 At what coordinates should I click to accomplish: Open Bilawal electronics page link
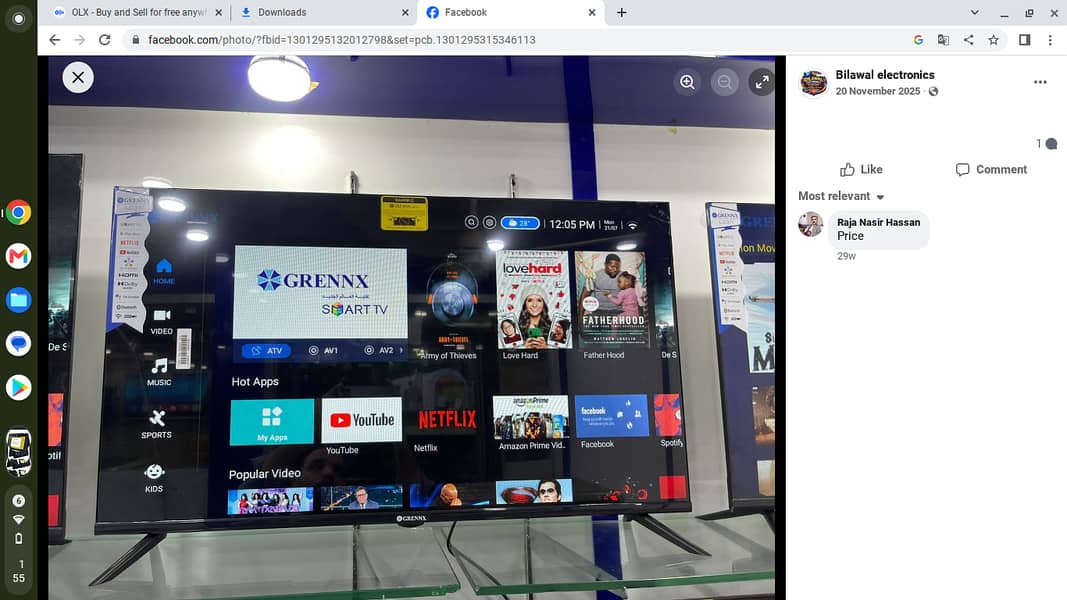pos(885,75)
